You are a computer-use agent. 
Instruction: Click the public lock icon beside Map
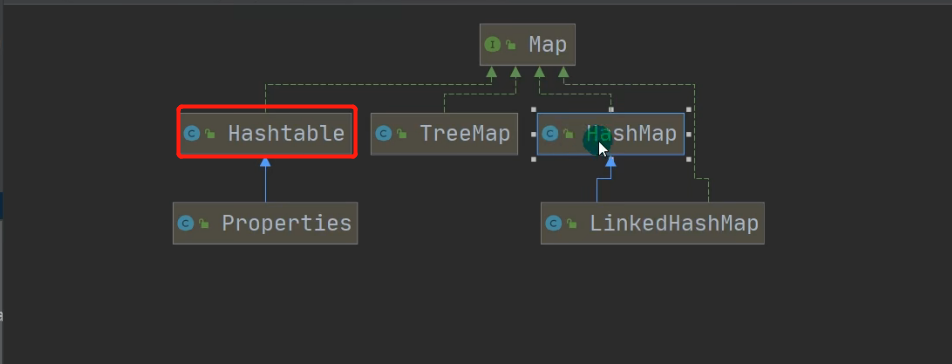tap(511, 45)
